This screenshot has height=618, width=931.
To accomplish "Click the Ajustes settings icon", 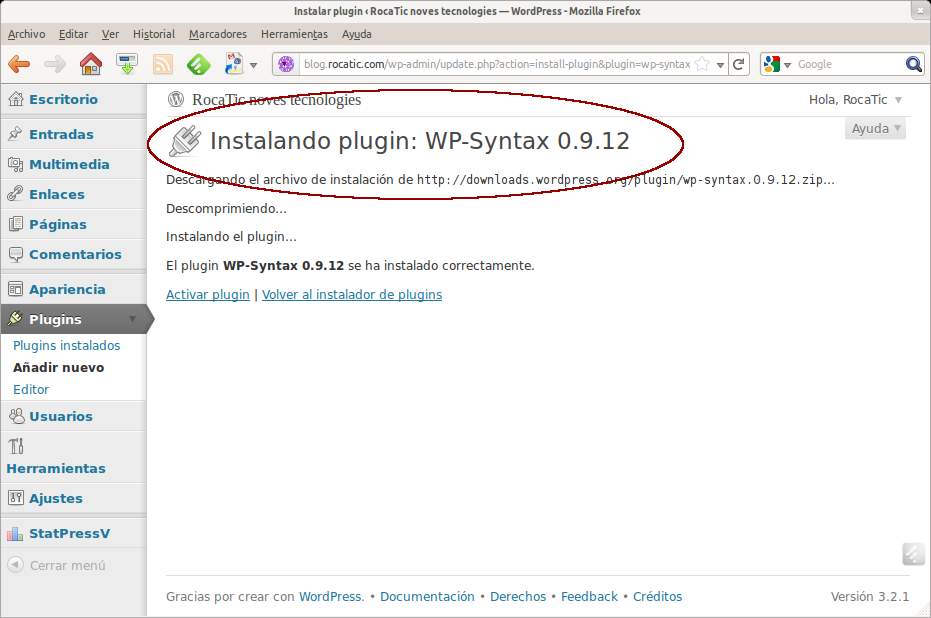I will [16, 498].
